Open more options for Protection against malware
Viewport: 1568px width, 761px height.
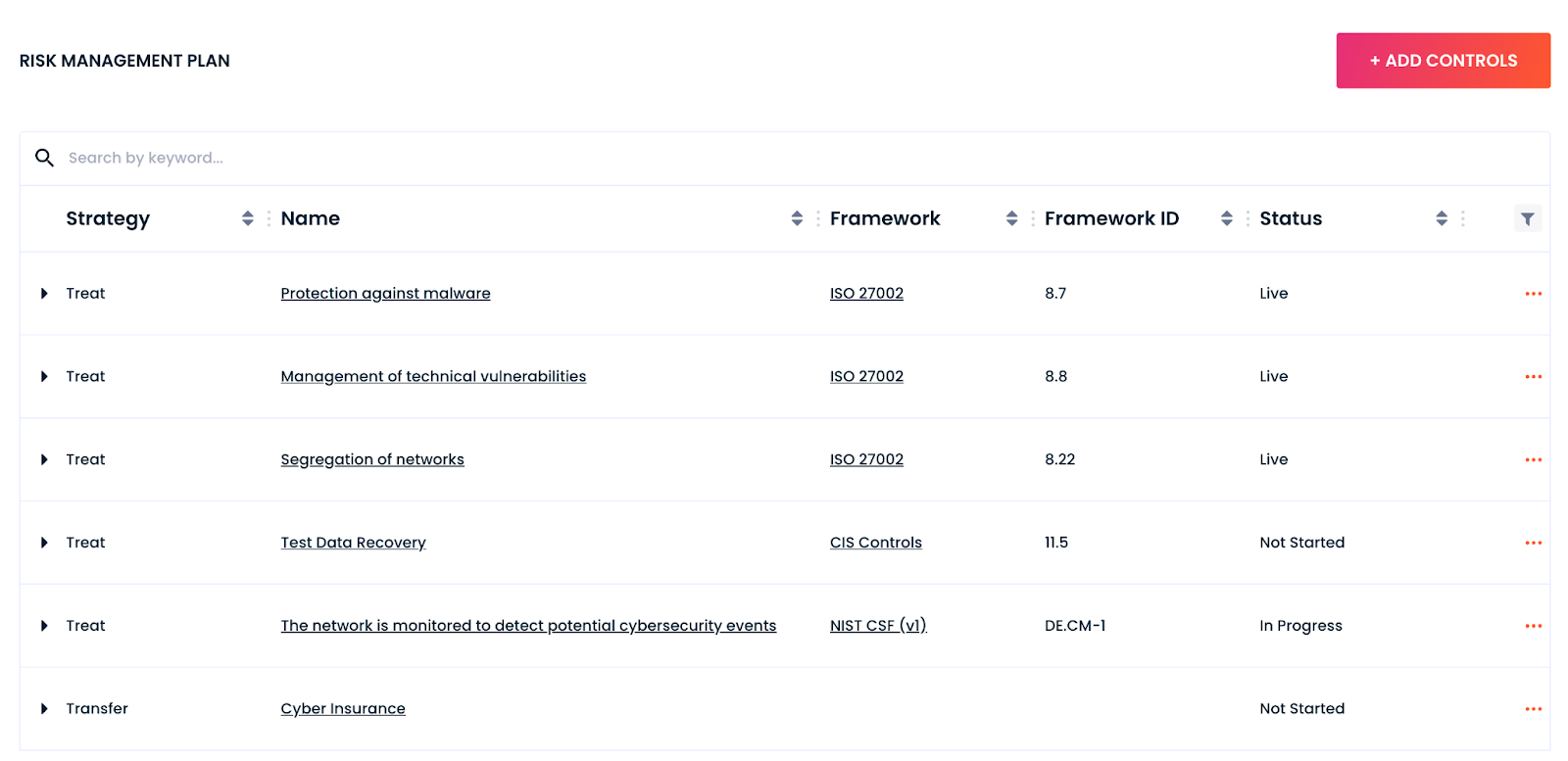click(1533, 294)
